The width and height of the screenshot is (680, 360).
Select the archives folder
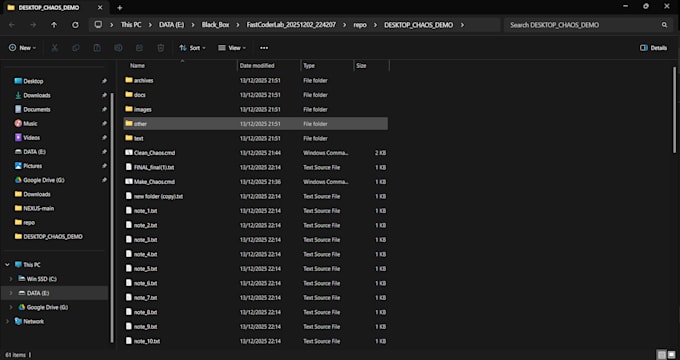pyautogui.click(x=256, y=80)
